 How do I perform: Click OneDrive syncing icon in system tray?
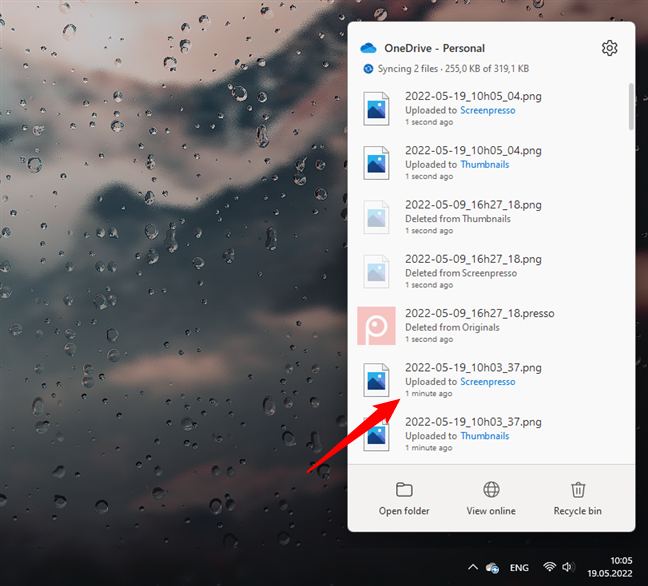pyautogui.click(x=492, y=568)
